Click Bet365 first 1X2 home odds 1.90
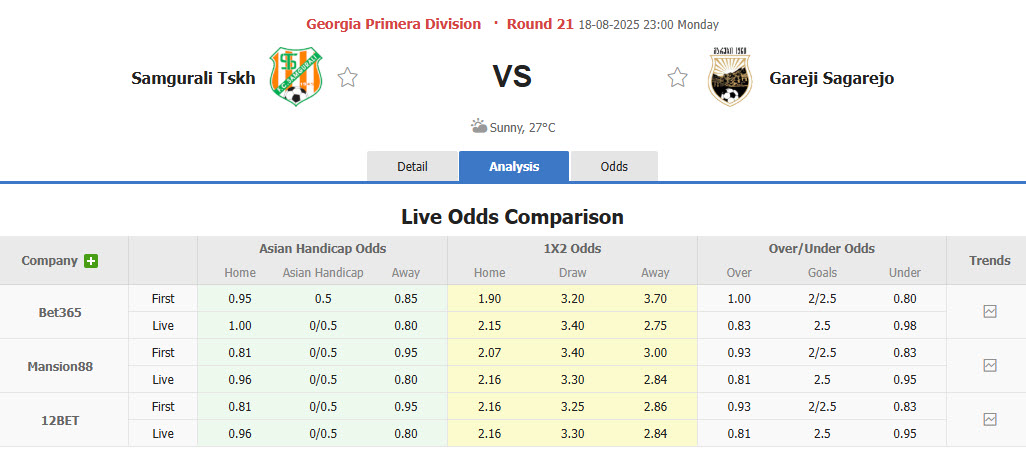The image size is (1026, 455). pyautogui.click(x=489, y=299)
